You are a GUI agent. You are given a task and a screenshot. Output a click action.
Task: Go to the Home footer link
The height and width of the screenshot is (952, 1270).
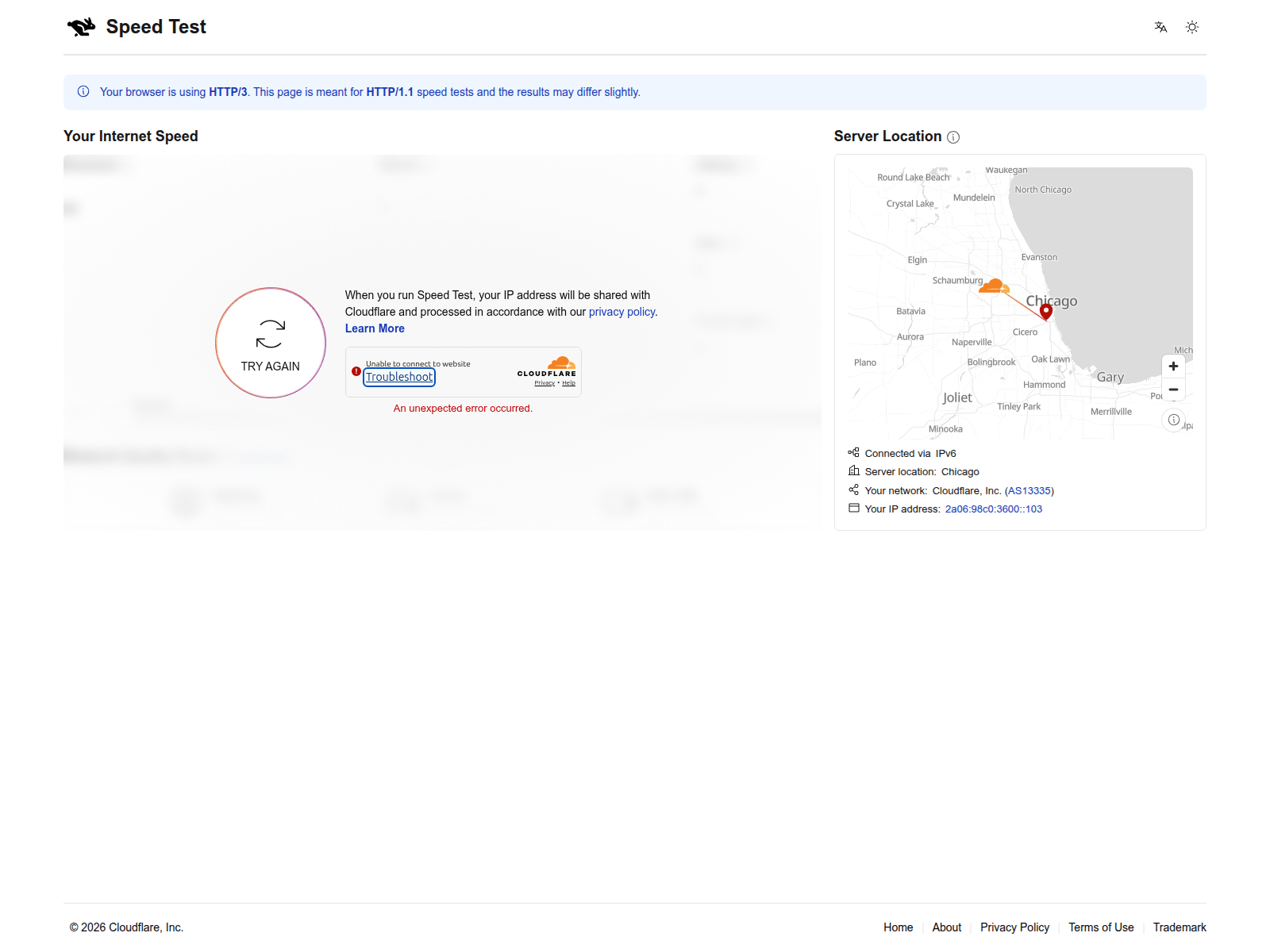click(899, 927)
